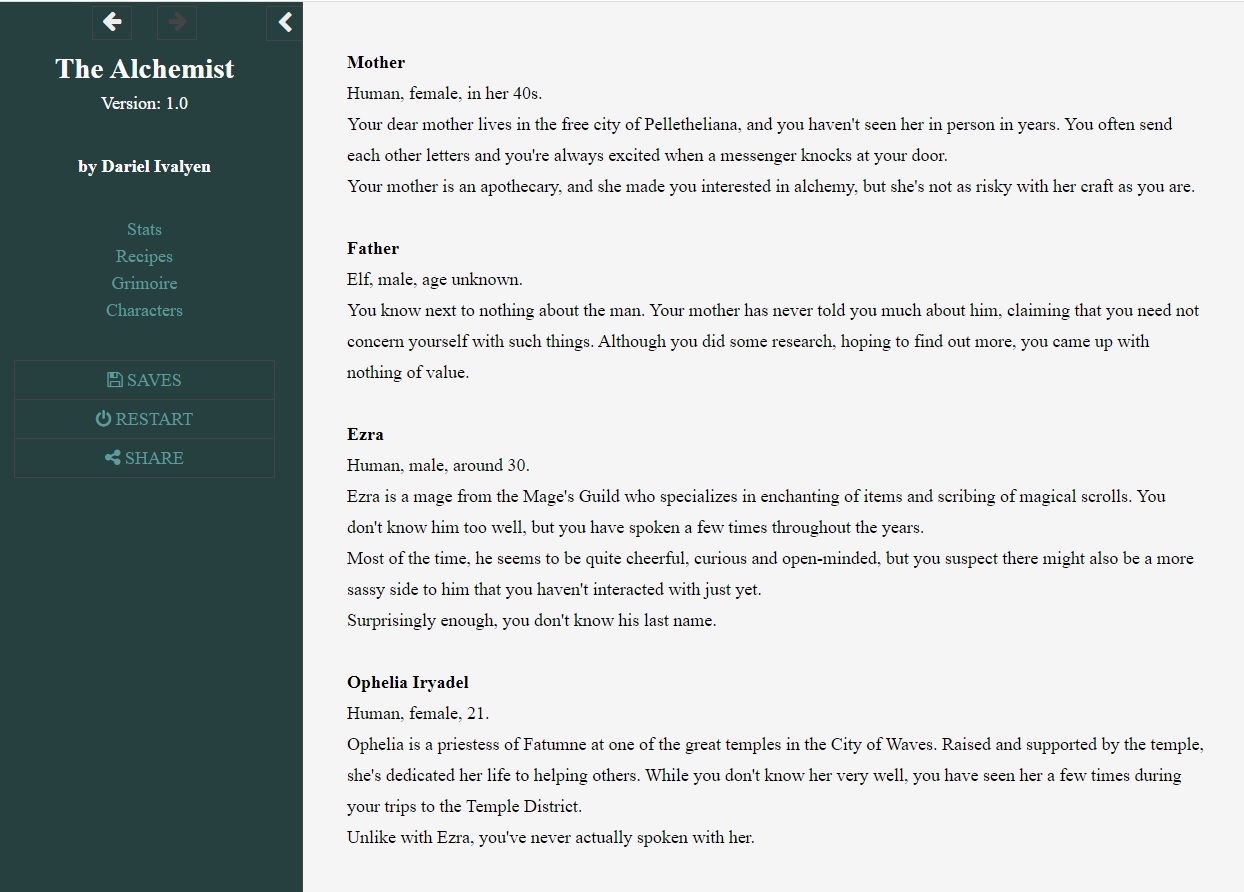
Task: Open the Grimoire link
Action: [144, 284]
